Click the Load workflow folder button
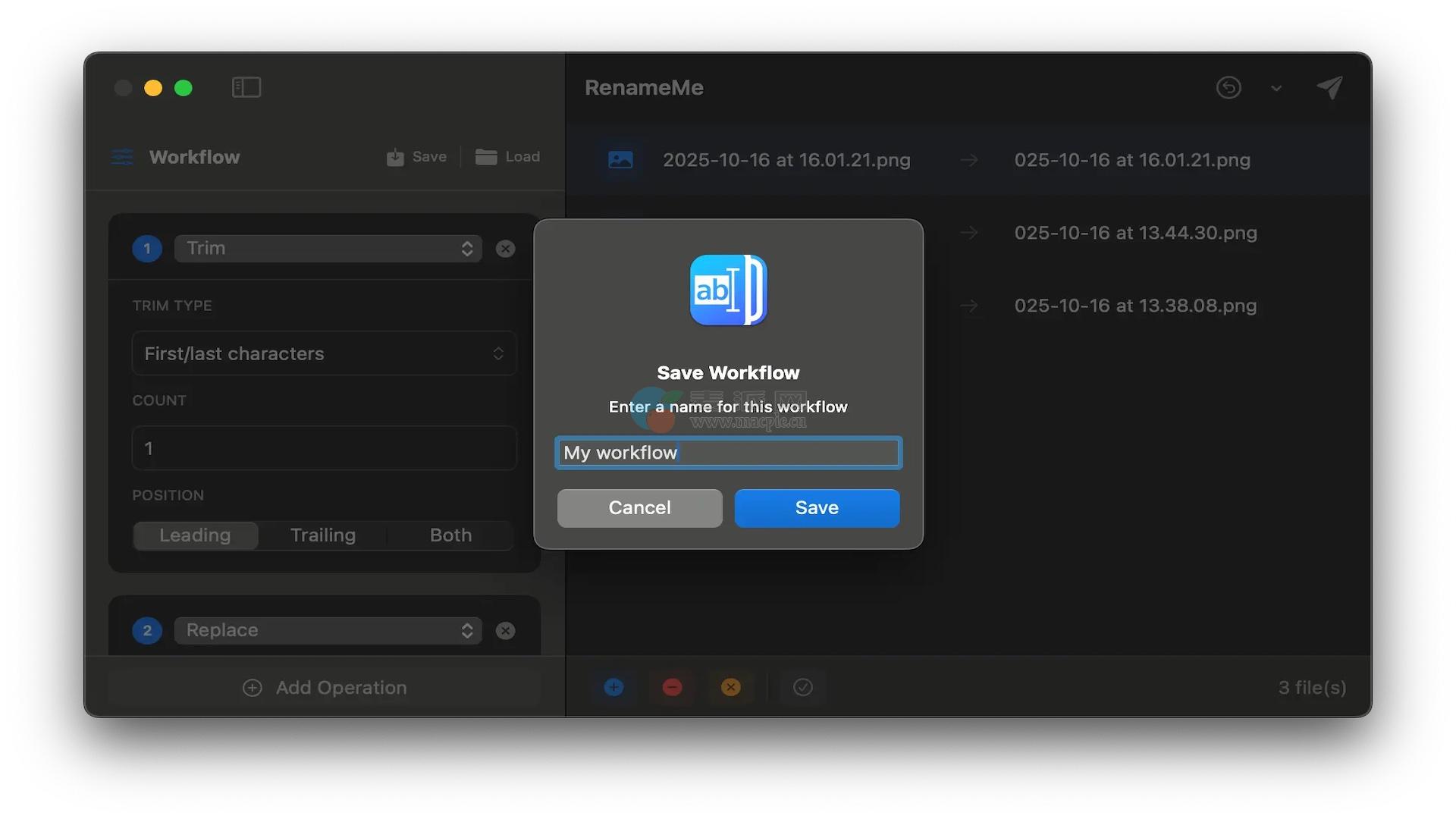This screenshot has height=819, width=1456. point(507,157)
